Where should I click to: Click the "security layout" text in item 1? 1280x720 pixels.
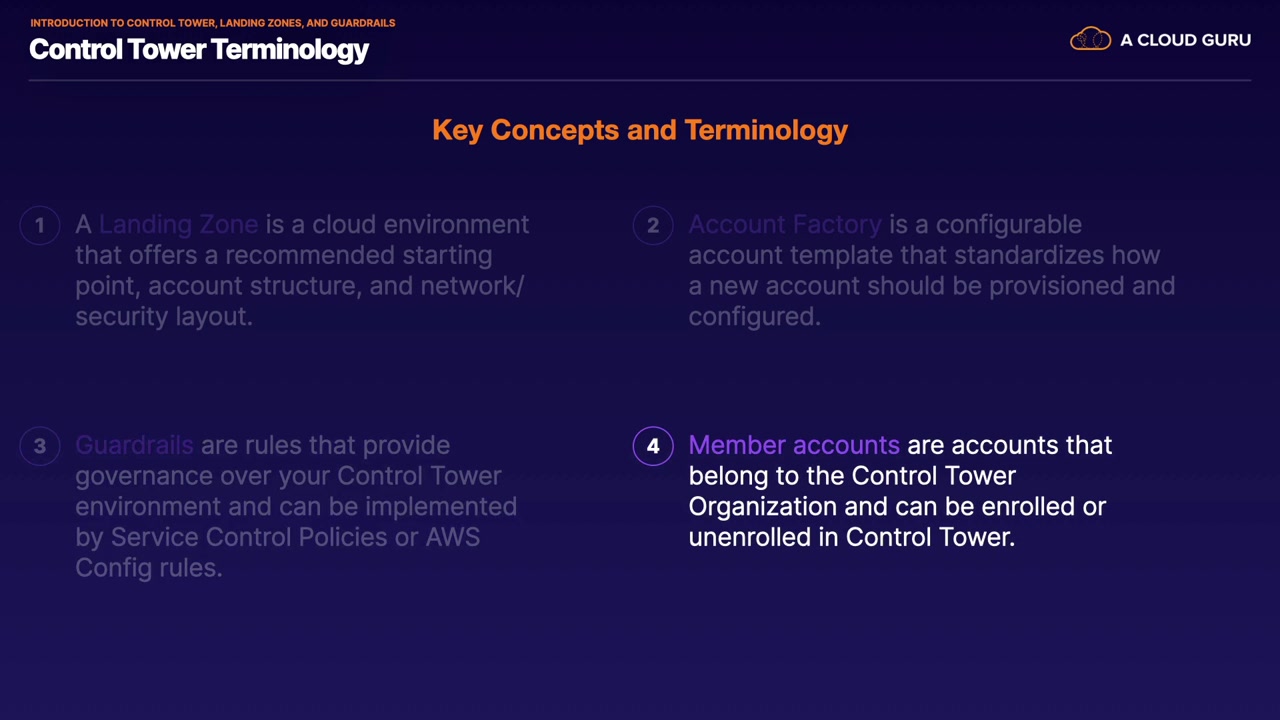click(162, 316)
